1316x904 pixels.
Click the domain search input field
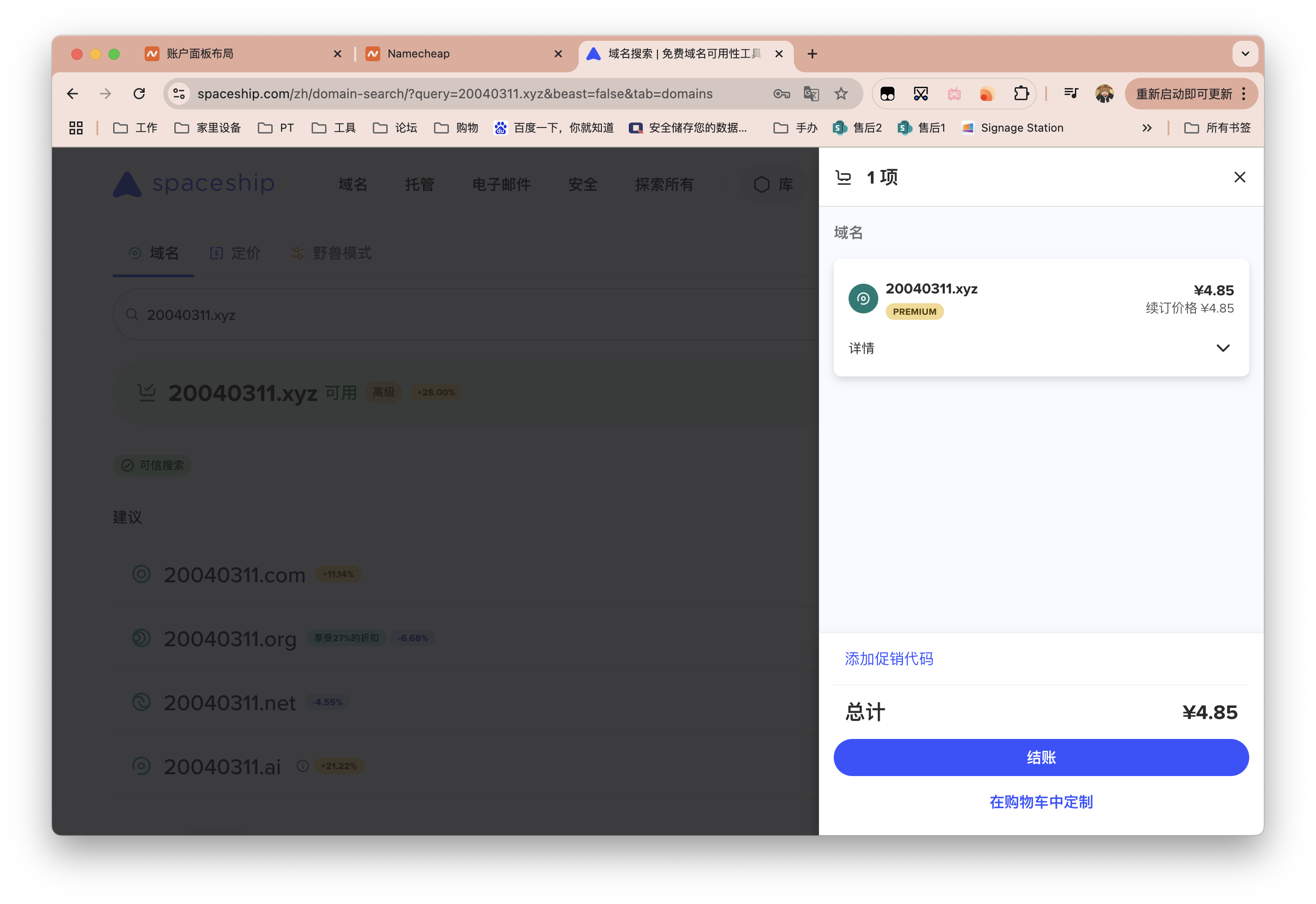pos(466,314)
